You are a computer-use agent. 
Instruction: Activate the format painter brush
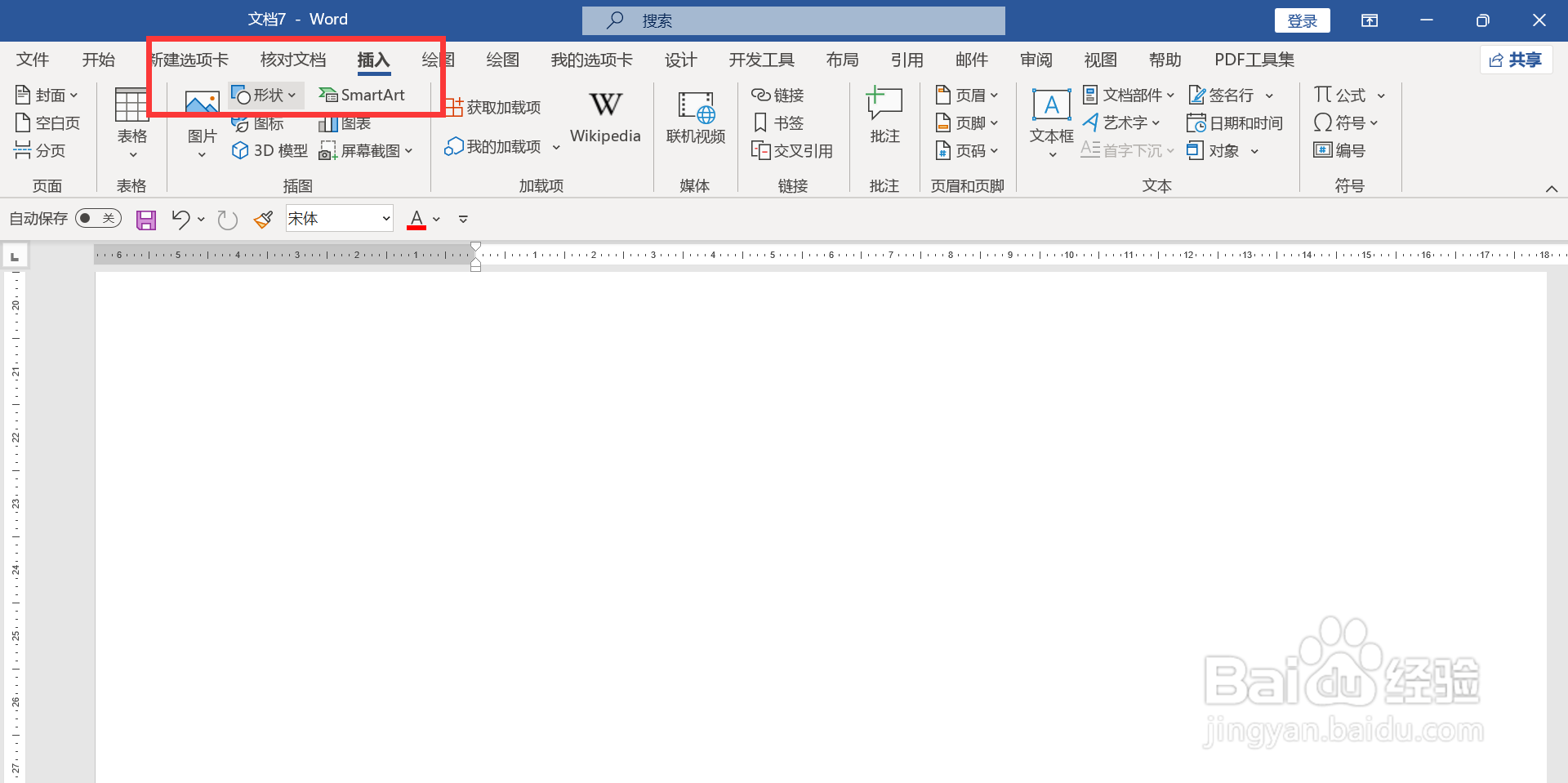point(263,219)
